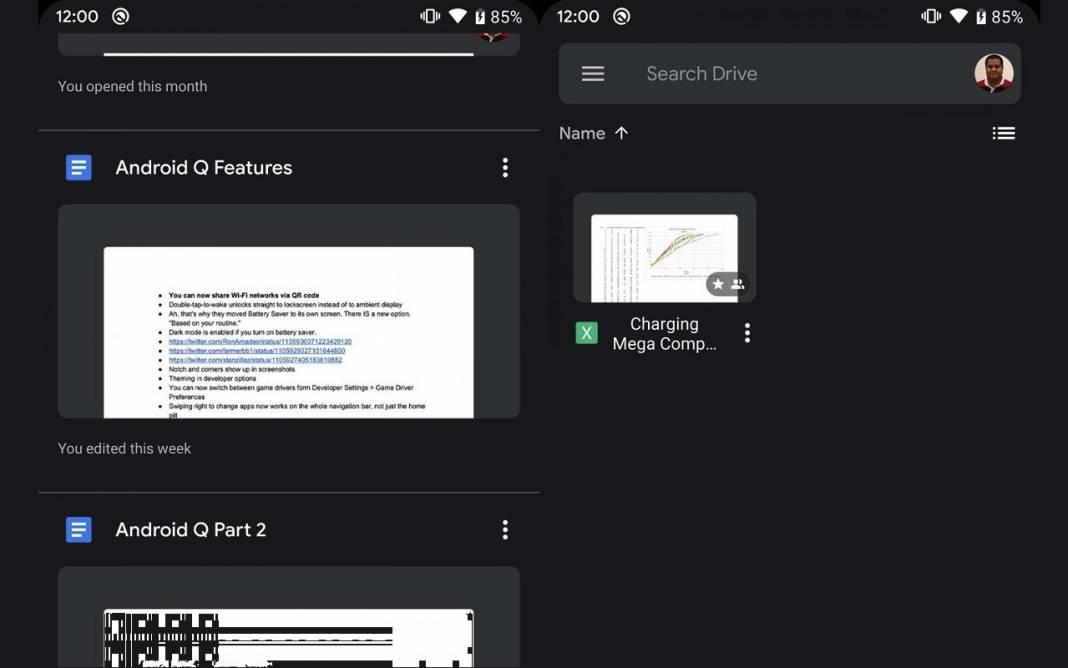Image resolution: width=1068 pixels, height=668 pixels.
Task: Open the Android Q Features document title
Action: pos(202,167)
